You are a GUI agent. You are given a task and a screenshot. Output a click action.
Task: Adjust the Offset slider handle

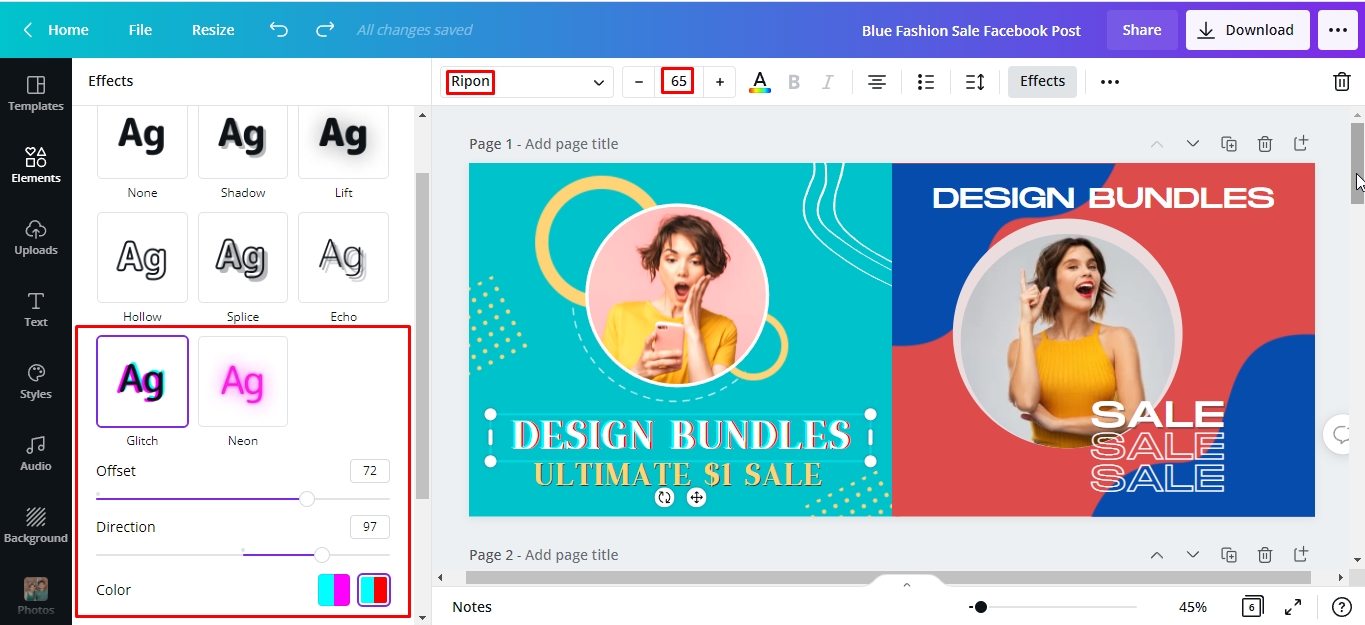pyautogui.click(x=307, y=498)
